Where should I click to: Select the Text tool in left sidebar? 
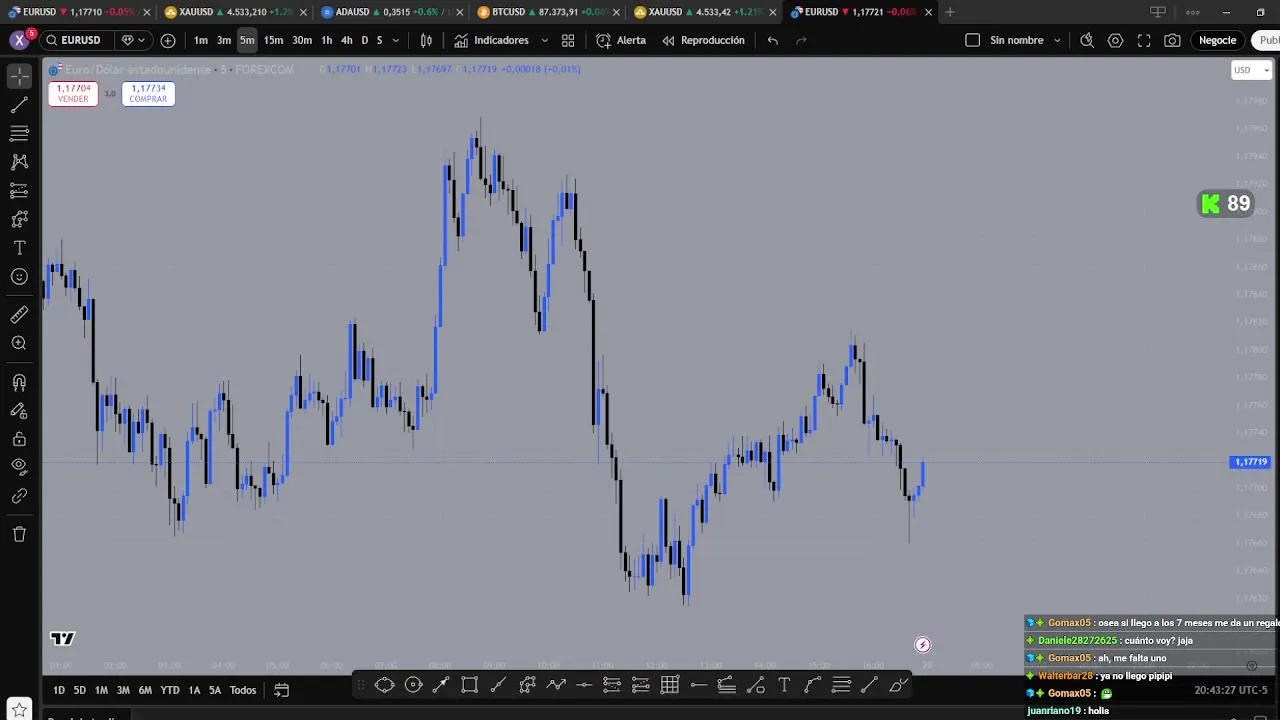tap(19, 248)
